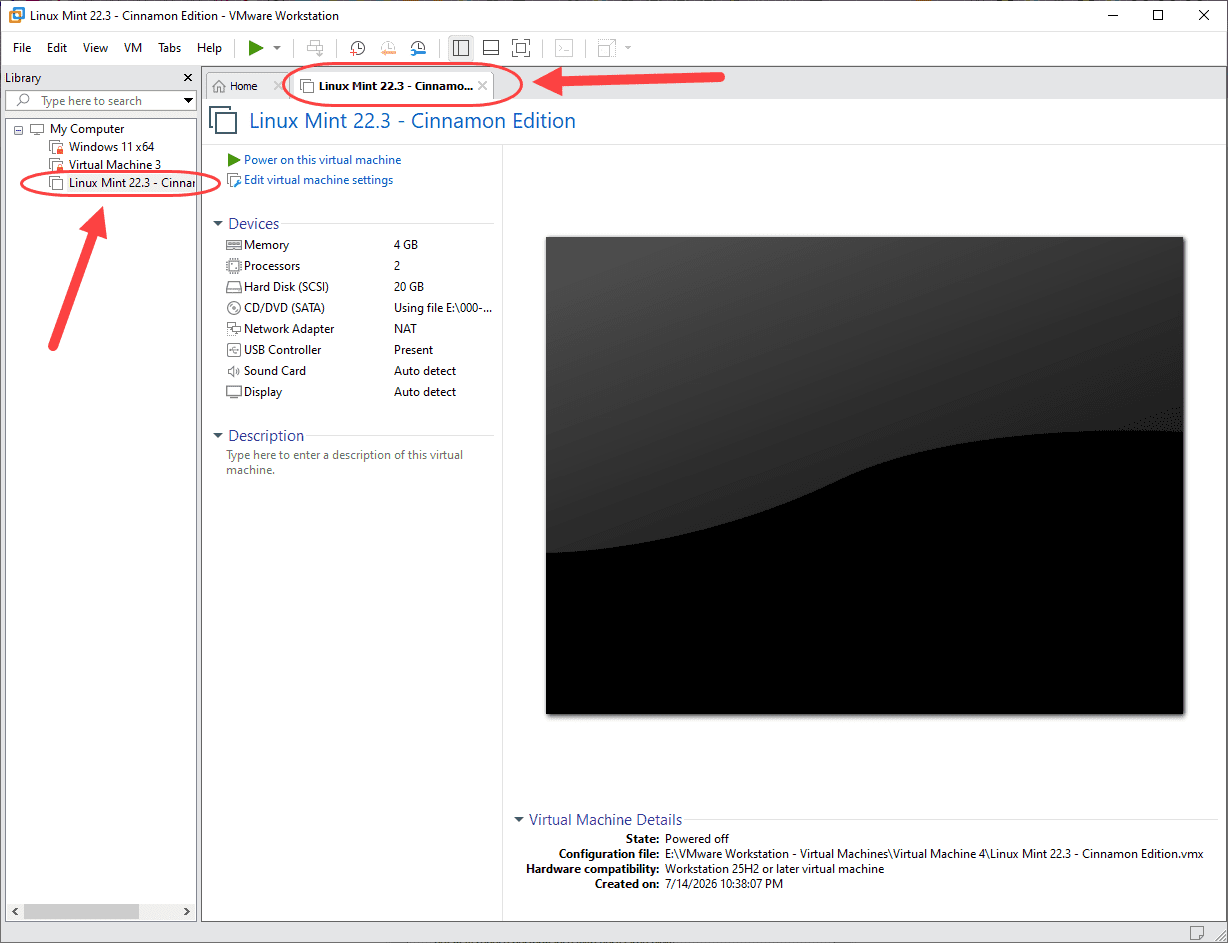
Task: Click the USB Controller device row
Action: [x=359, y=350]
